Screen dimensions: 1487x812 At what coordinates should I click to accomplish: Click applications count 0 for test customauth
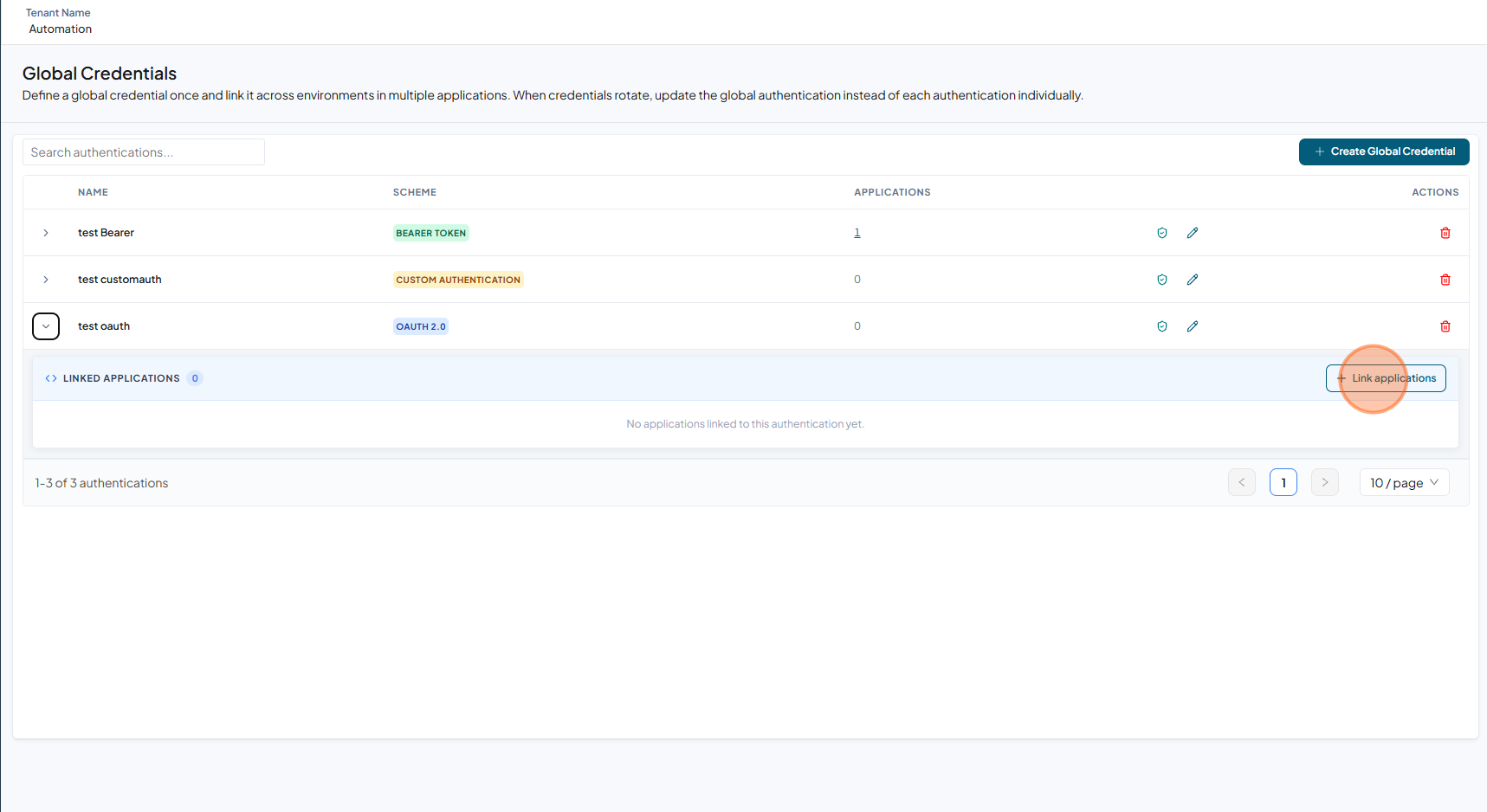(857, 280)
